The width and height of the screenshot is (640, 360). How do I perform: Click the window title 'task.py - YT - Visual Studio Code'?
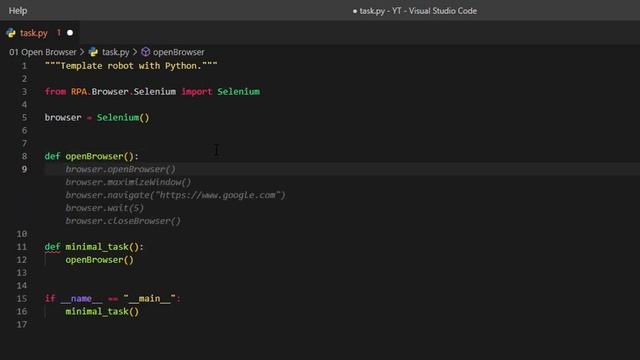(418, 11)
